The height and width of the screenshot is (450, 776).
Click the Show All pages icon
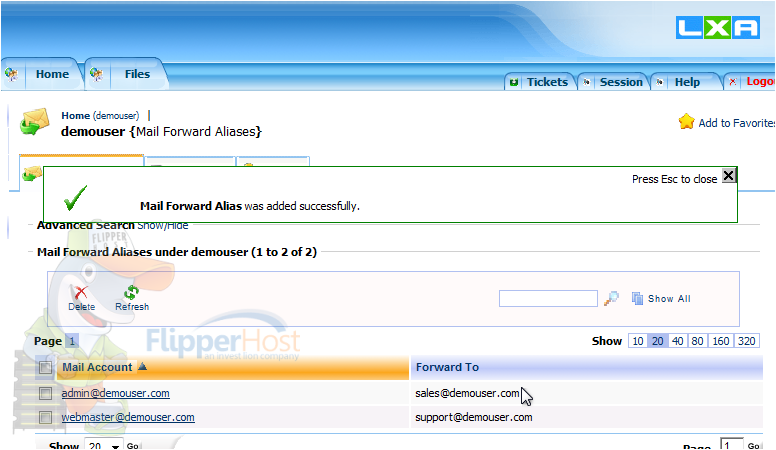click(637, 299)
